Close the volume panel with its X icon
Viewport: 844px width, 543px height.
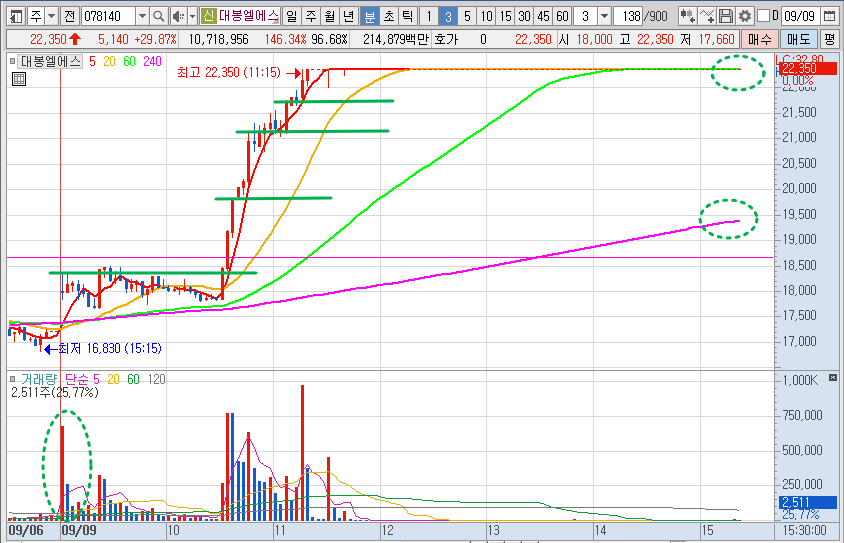click(x=833, y=377)
